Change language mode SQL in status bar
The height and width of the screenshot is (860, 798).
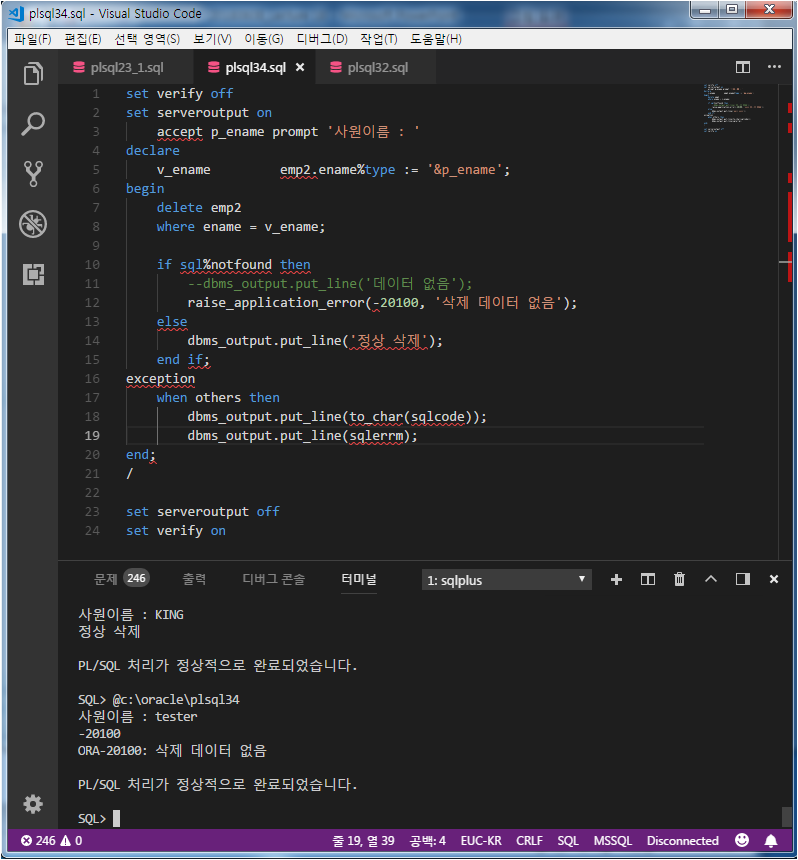click(x=568, y=841)
